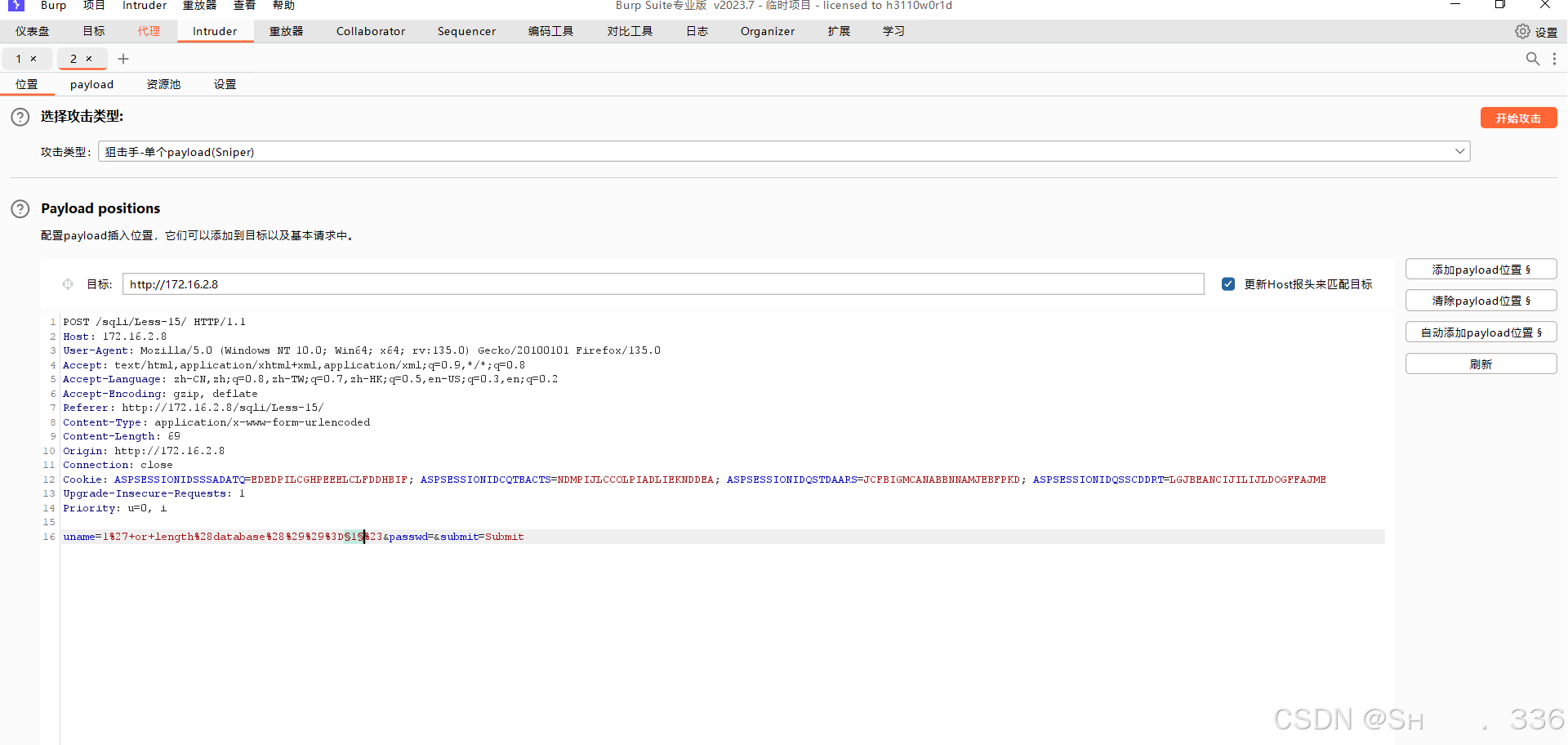This screenshot has height=745, width=1568.
Task: Add a new Intruder tab with plus
Action: (123, 59)
